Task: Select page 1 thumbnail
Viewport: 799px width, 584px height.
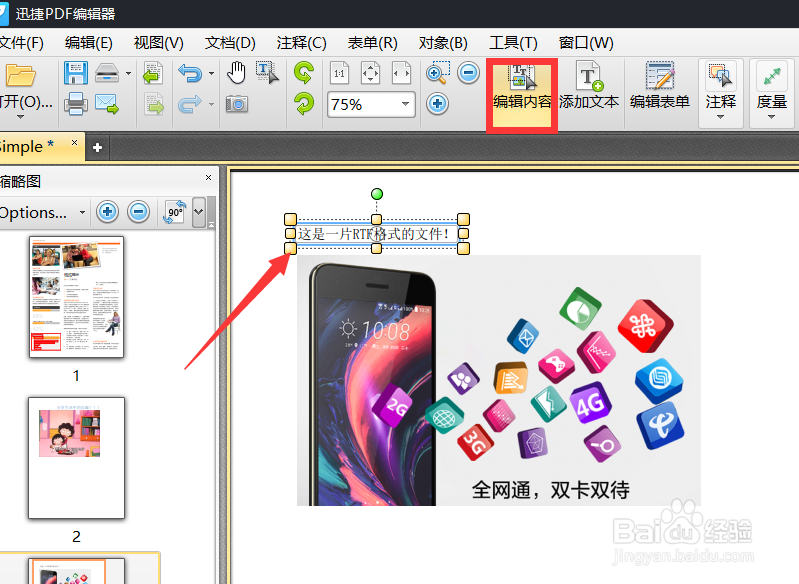Action: 76,297
